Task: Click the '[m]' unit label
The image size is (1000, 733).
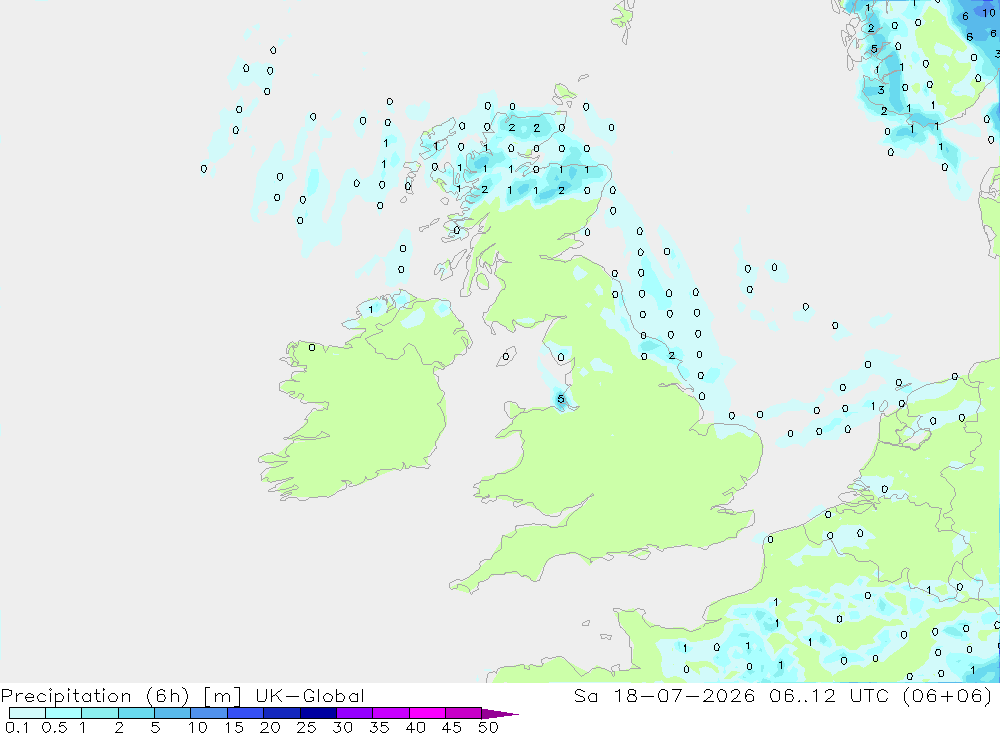Action: (x=223, y=696)
